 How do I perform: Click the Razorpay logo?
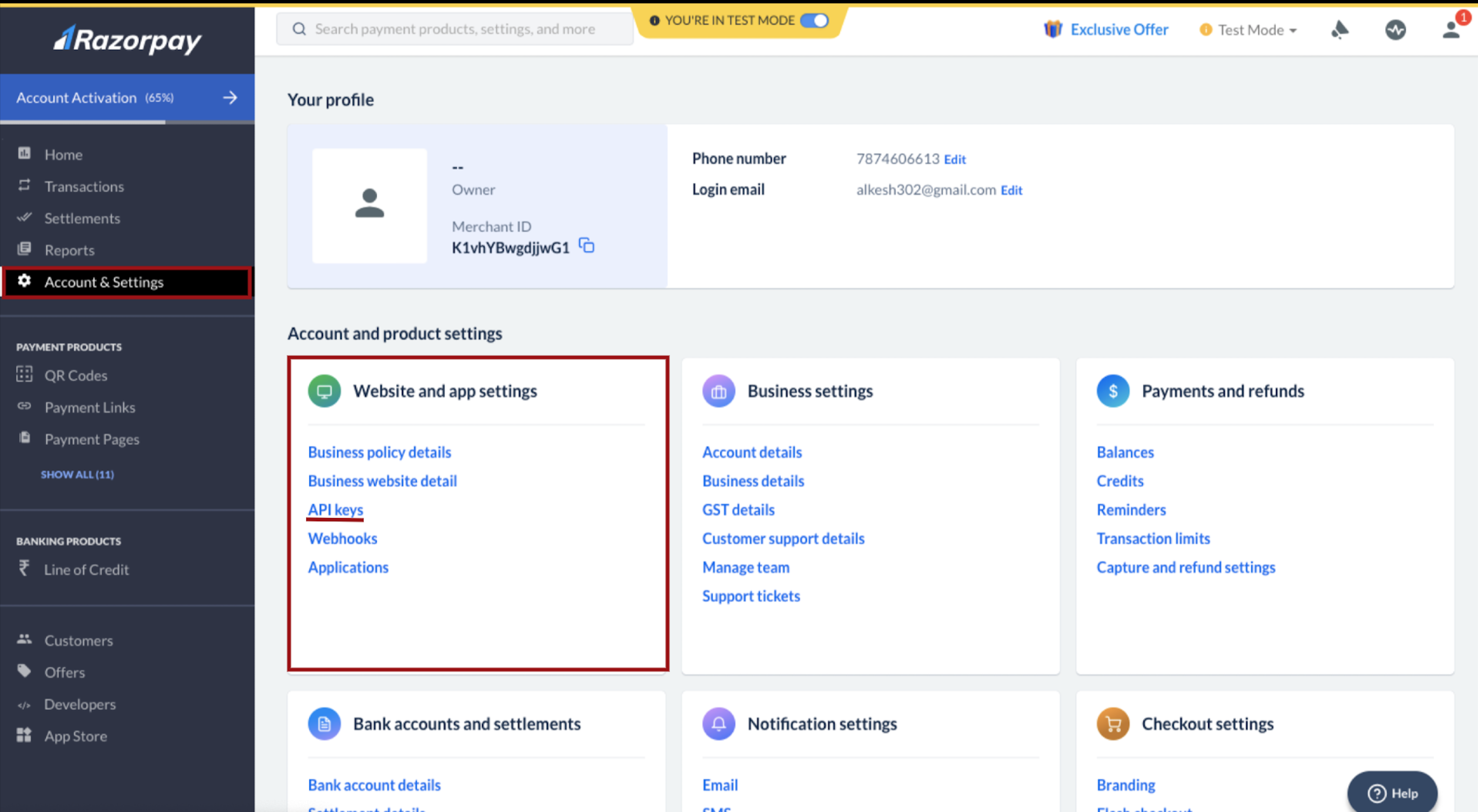(127, 40)
